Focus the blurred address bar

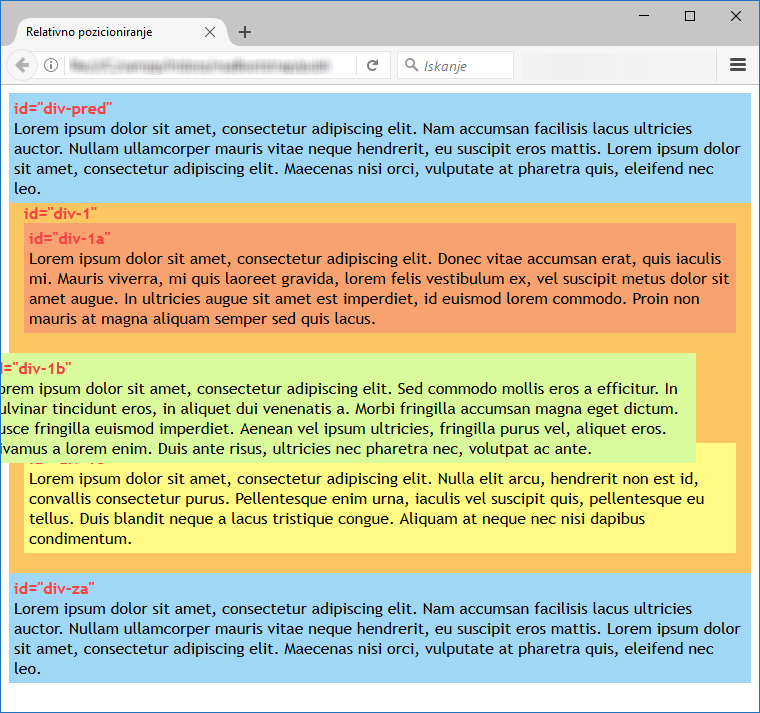(x=201, y=65)
